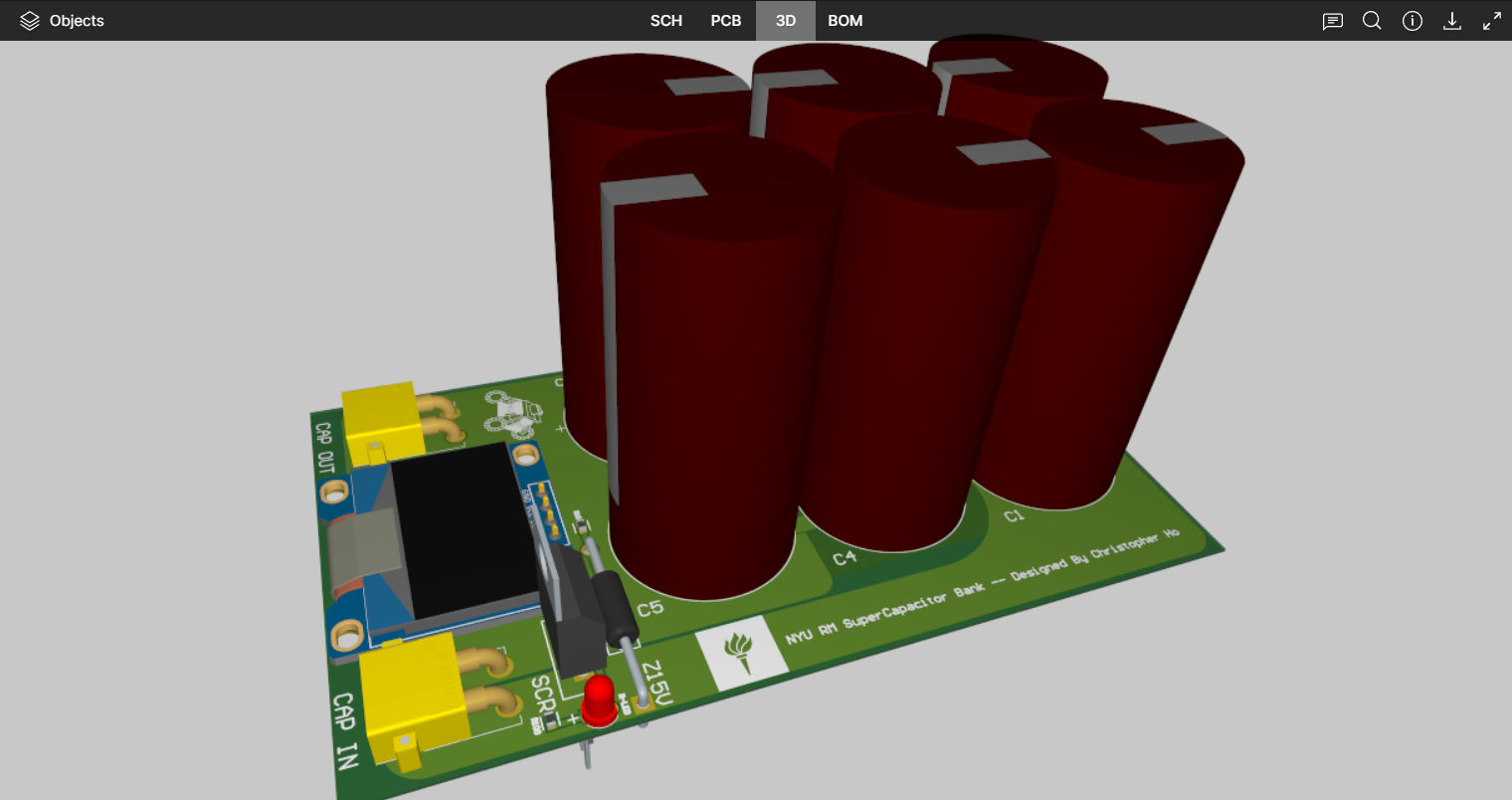Switch to the SCH tab
1512x800 pixels.
point(666,20)
